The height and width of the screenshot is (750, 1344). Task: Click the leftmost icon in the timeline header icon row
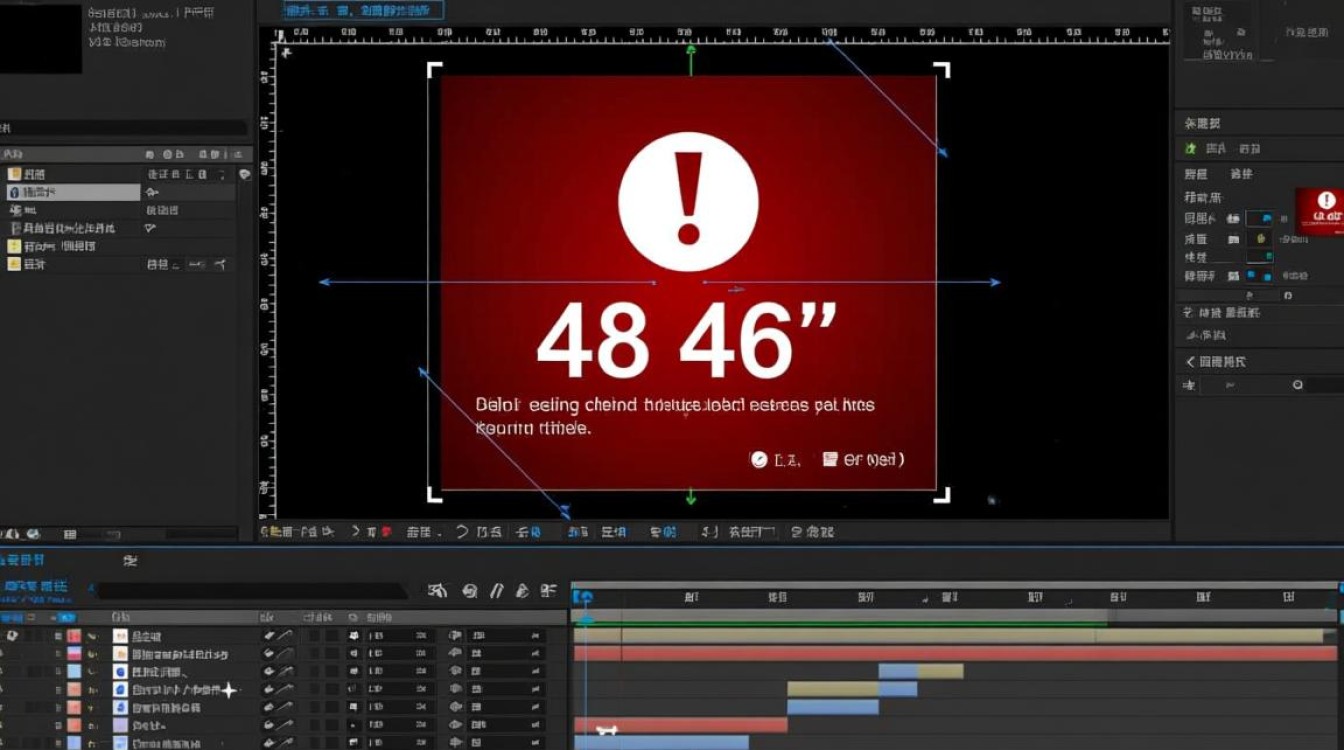pyautogui.click(x=437, y=591)
